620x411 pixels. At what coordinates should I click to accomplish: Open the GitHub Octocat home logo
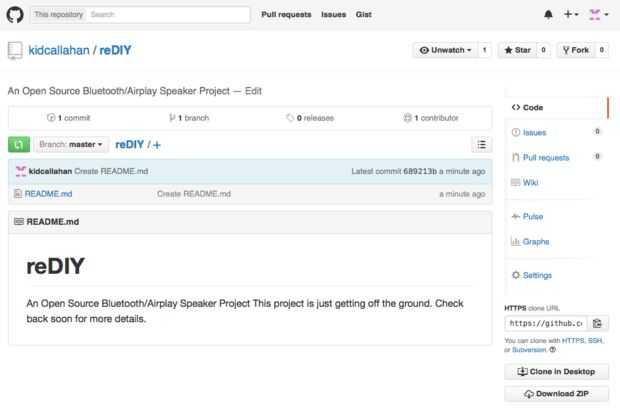click(x=15, y=15)
